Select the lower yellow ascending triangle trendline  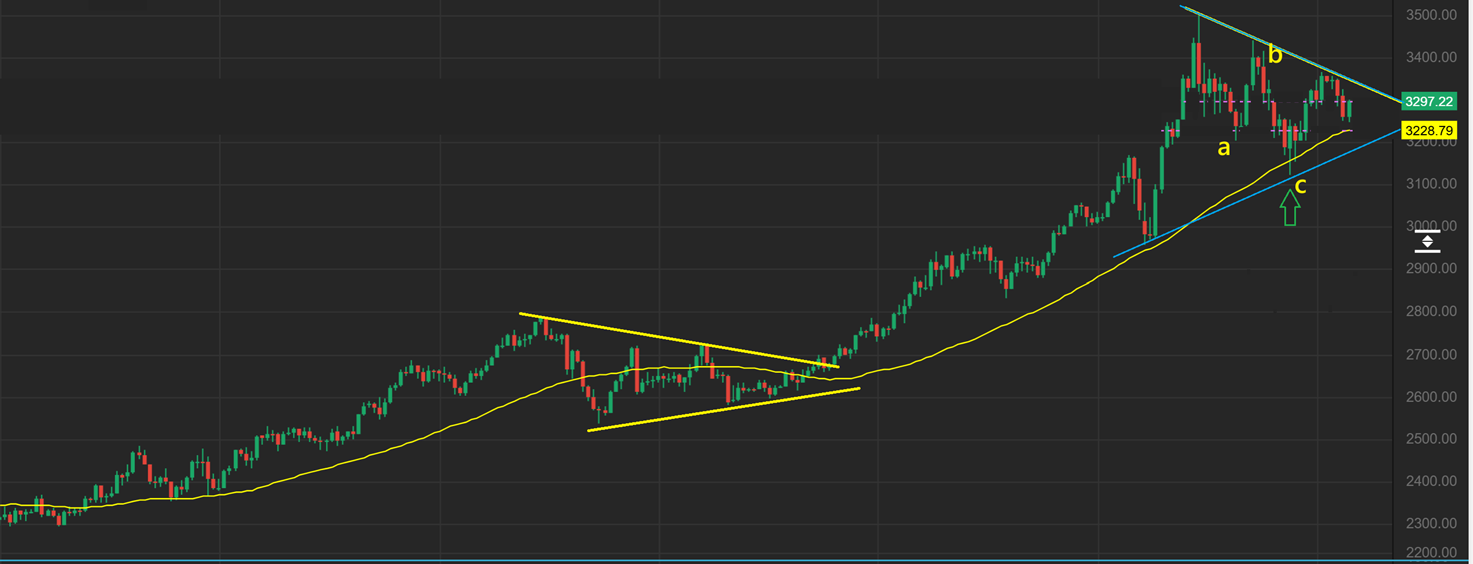pos(720,410)
